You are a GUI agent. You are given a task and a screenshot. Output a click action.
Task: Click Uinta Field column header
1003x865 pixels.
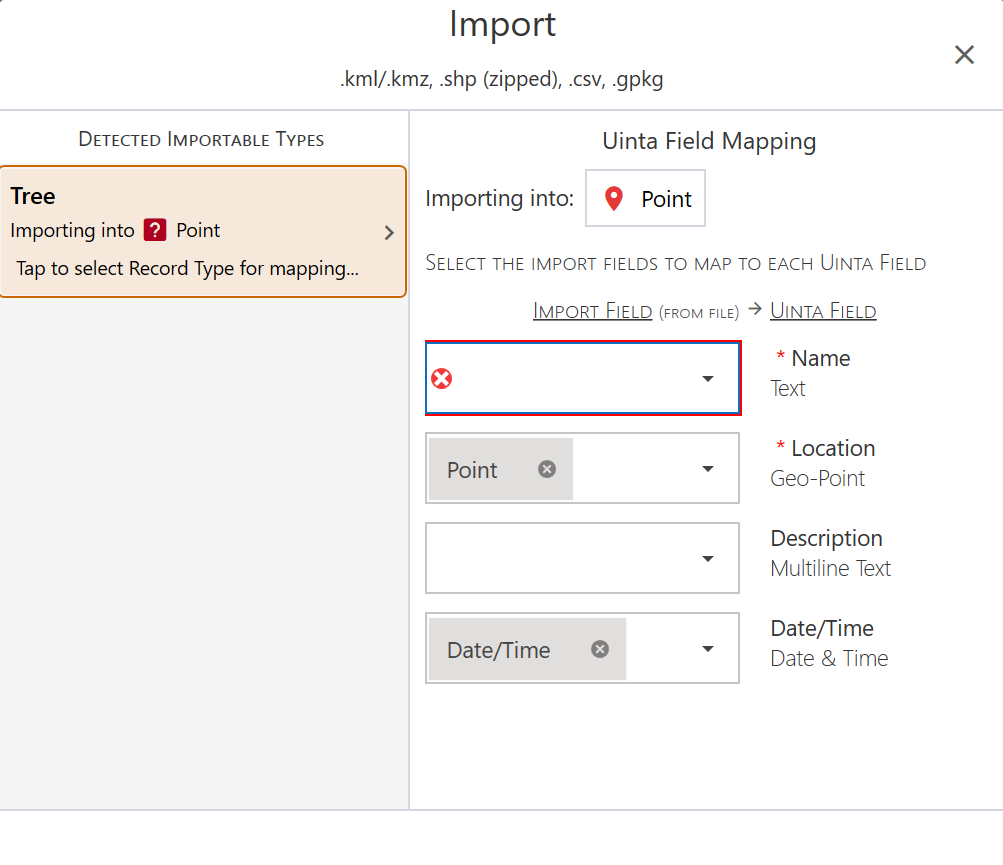[823, 311]
